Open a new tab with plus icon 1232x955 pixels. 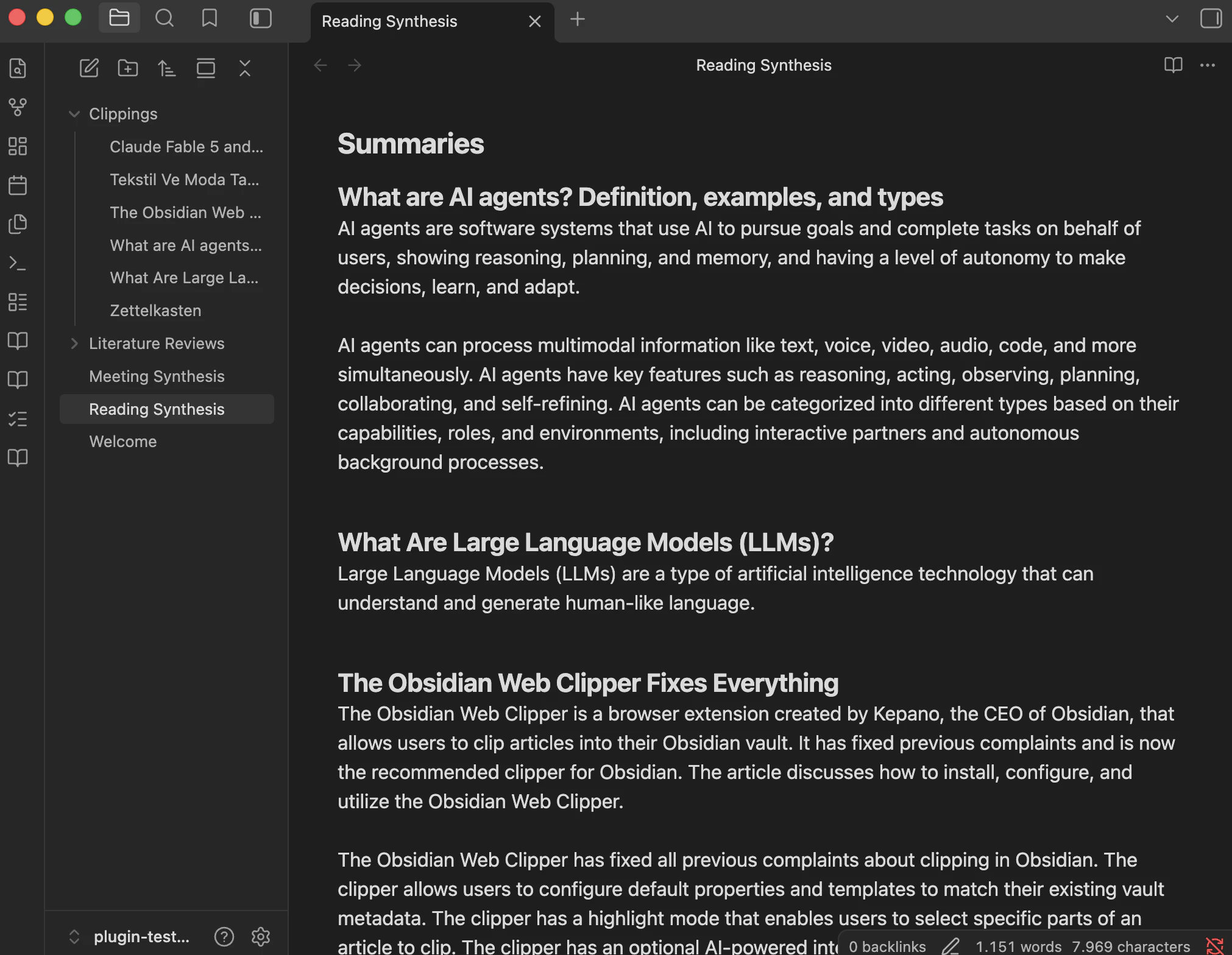point(577,19)
